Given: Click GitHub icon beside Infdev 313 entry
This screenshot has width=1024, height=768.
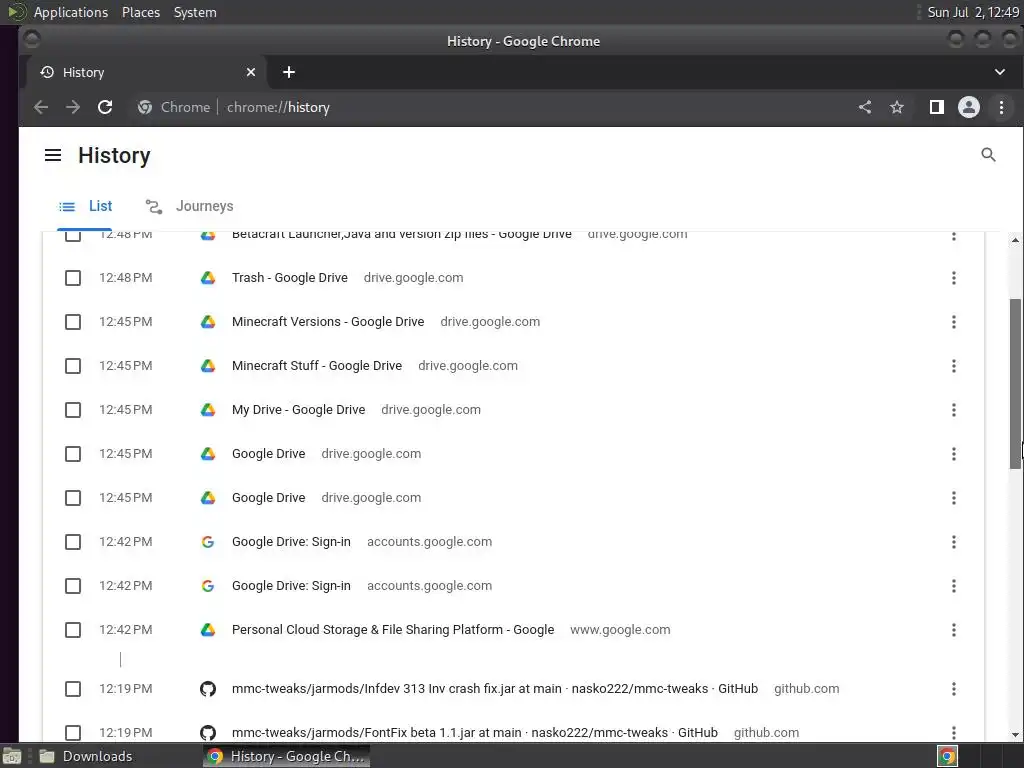Looking at the screenshot, I should (x=208, y=688).
